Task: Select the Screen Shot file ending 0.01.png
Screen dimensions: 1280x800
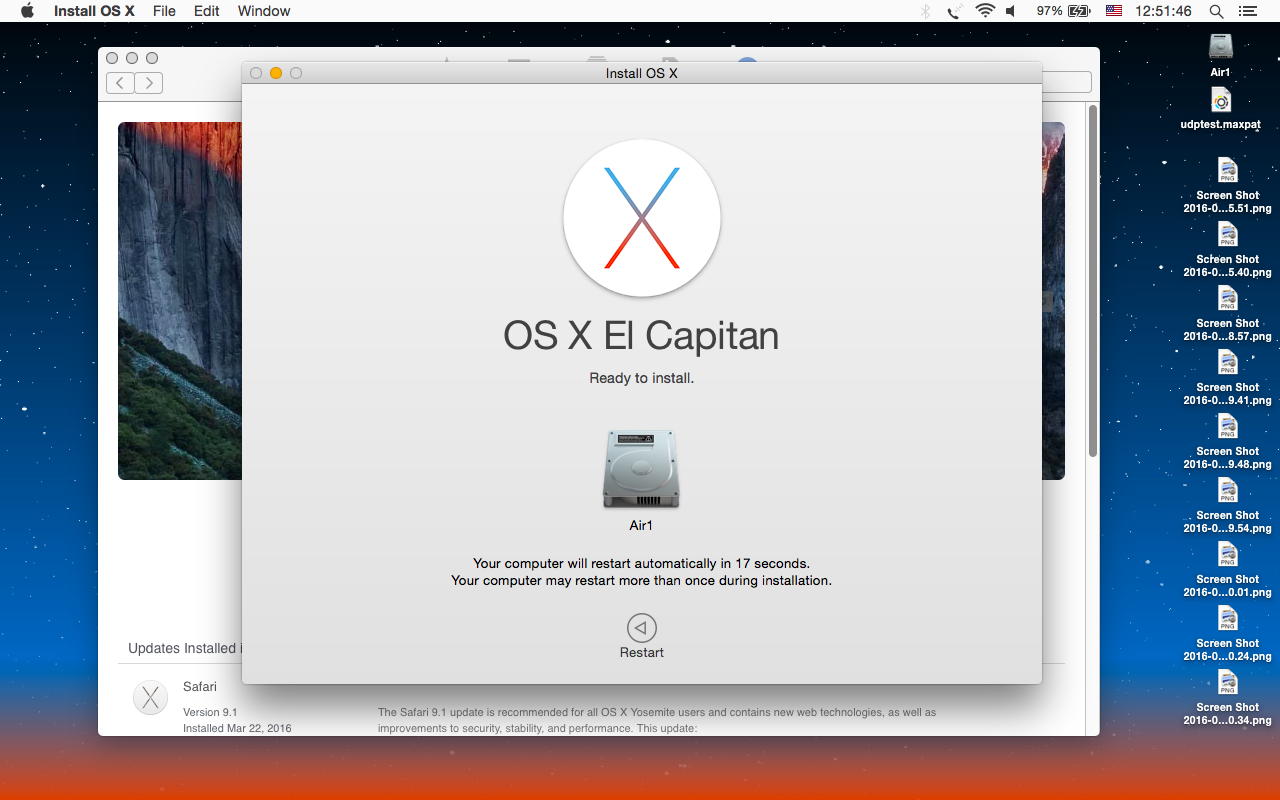Action: click(1227, 556)
